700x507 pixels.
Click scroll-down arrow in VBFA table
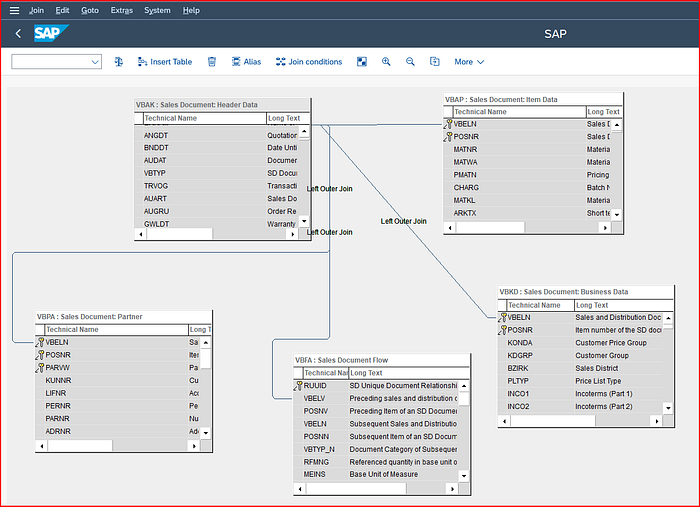(x=464, y=476)
